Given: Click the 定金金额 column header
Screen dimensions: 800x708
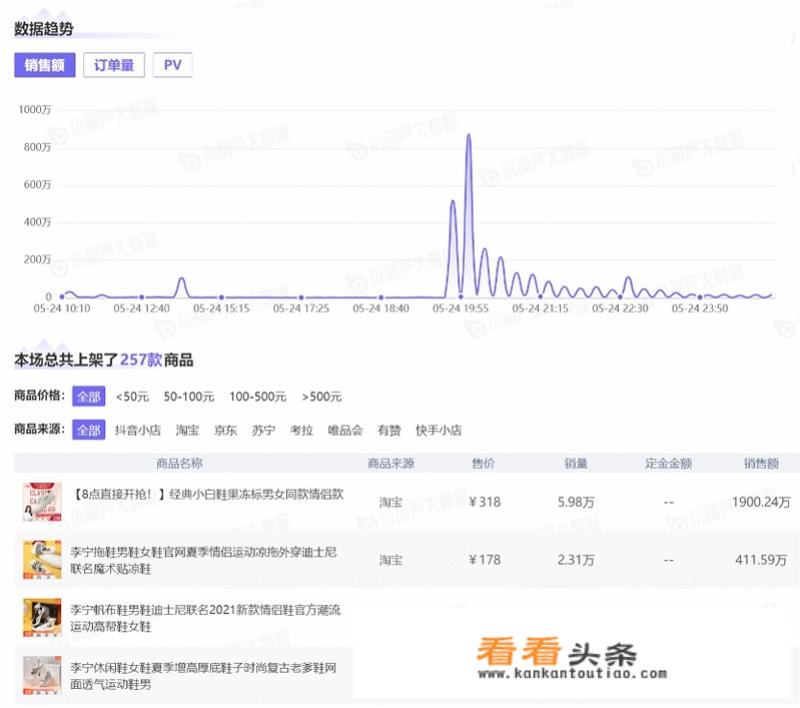Looking at the screenshot, I should (x=668, y=463).
